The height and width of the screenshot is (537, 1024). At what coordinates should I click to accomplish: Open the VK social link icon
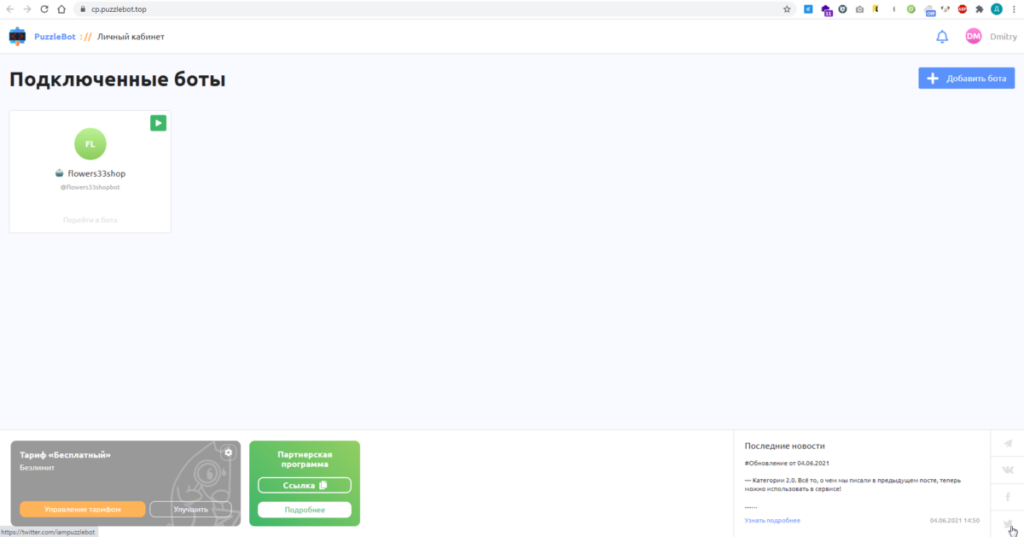[x=1007, y=470]
